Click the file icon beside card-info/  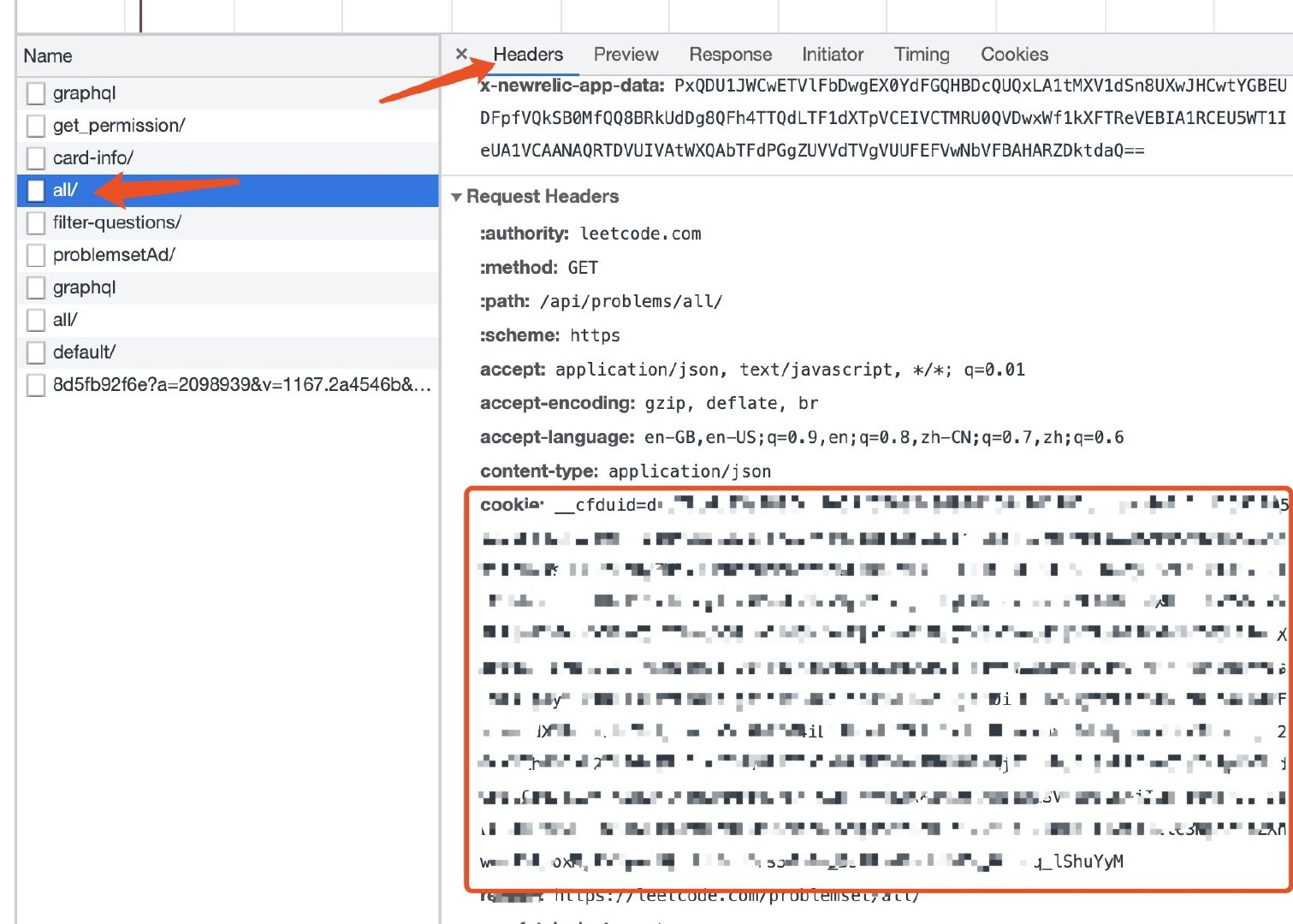(x=36, y=158)
